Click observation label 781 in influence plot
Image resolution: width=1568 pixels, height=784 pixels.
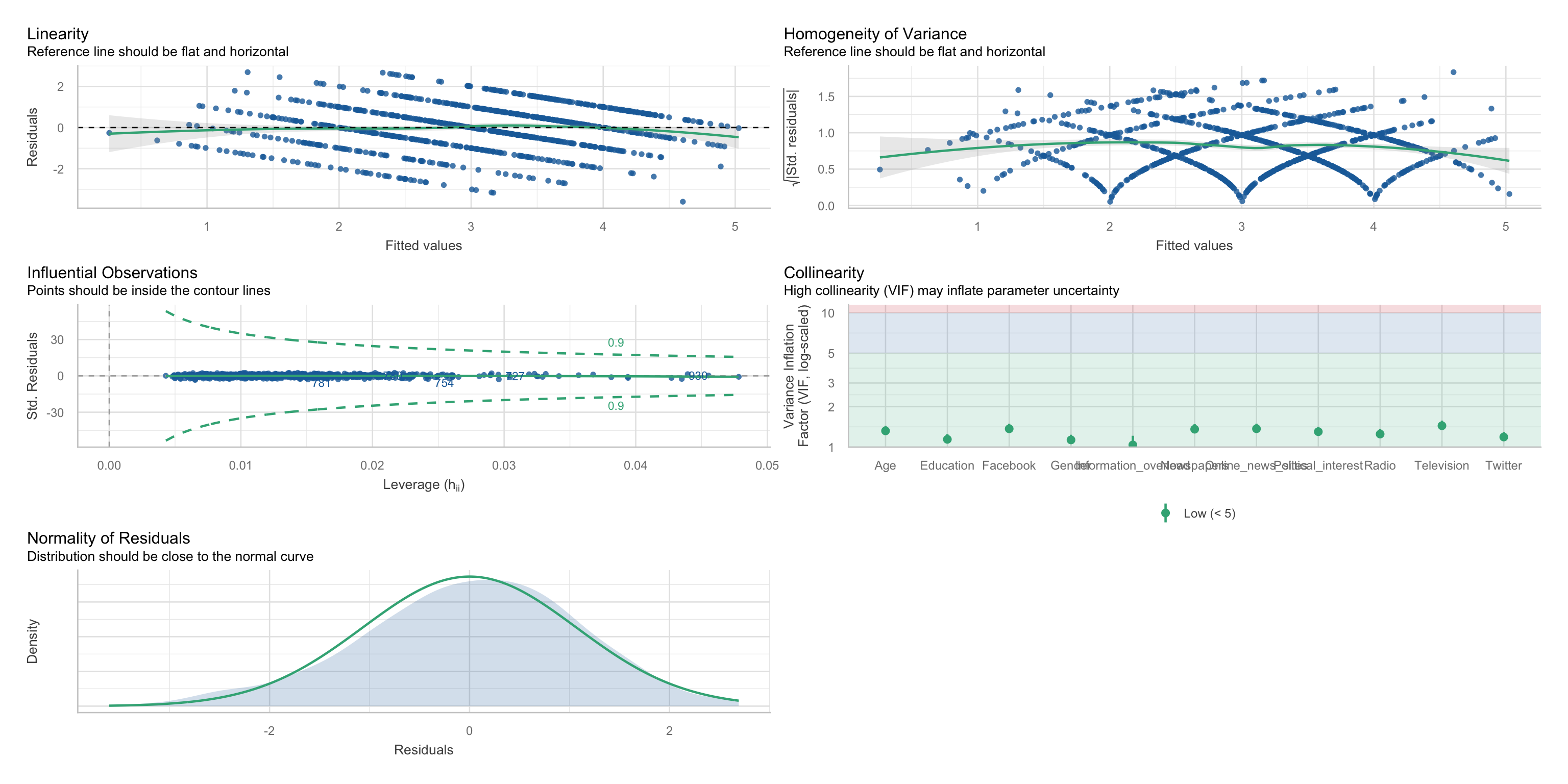pyautogui.click(x=321, y=383)
